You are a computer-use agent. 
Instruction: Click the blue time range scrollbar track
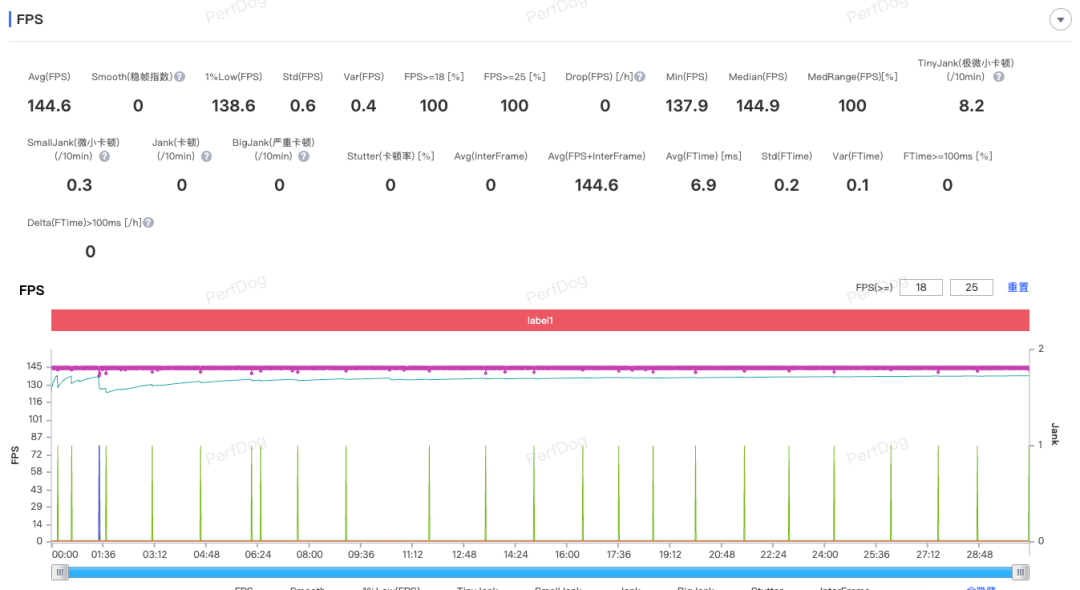(x=540, y=572)
